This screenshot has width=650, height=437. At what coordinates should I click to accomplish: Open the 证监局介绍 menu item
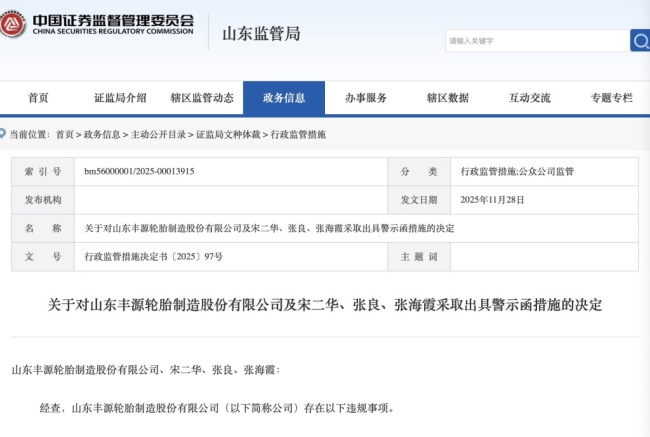pos(120,98)
